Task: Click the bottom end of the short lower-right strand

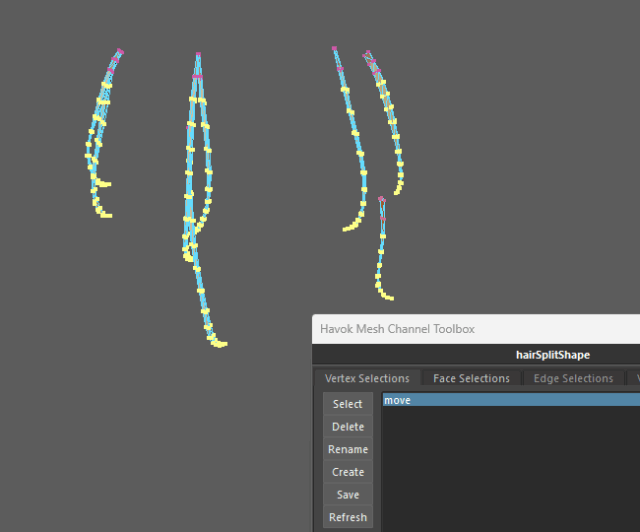Action: point(389,297)
